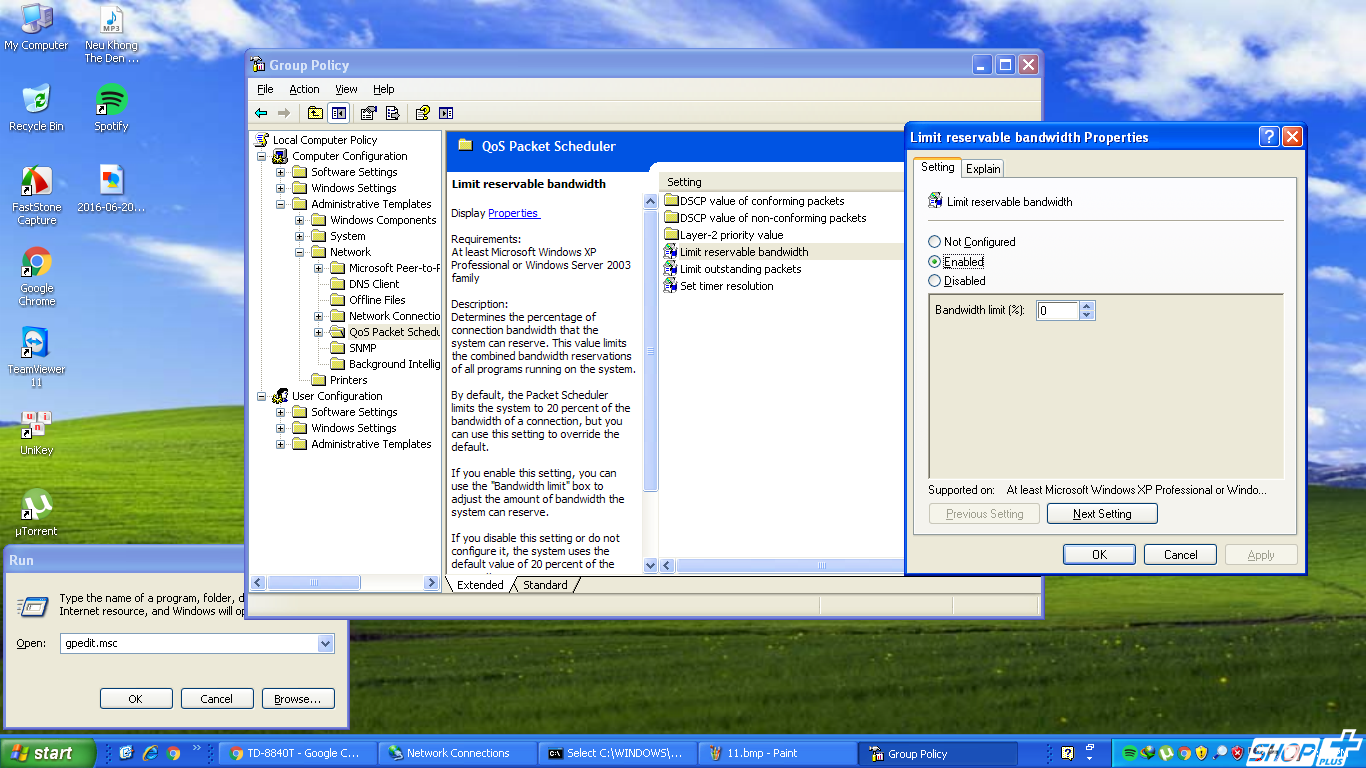This screenshot has width=1366, height=768.
Task: Expand the Windows Components tree node
Action: tap(299, 220)
